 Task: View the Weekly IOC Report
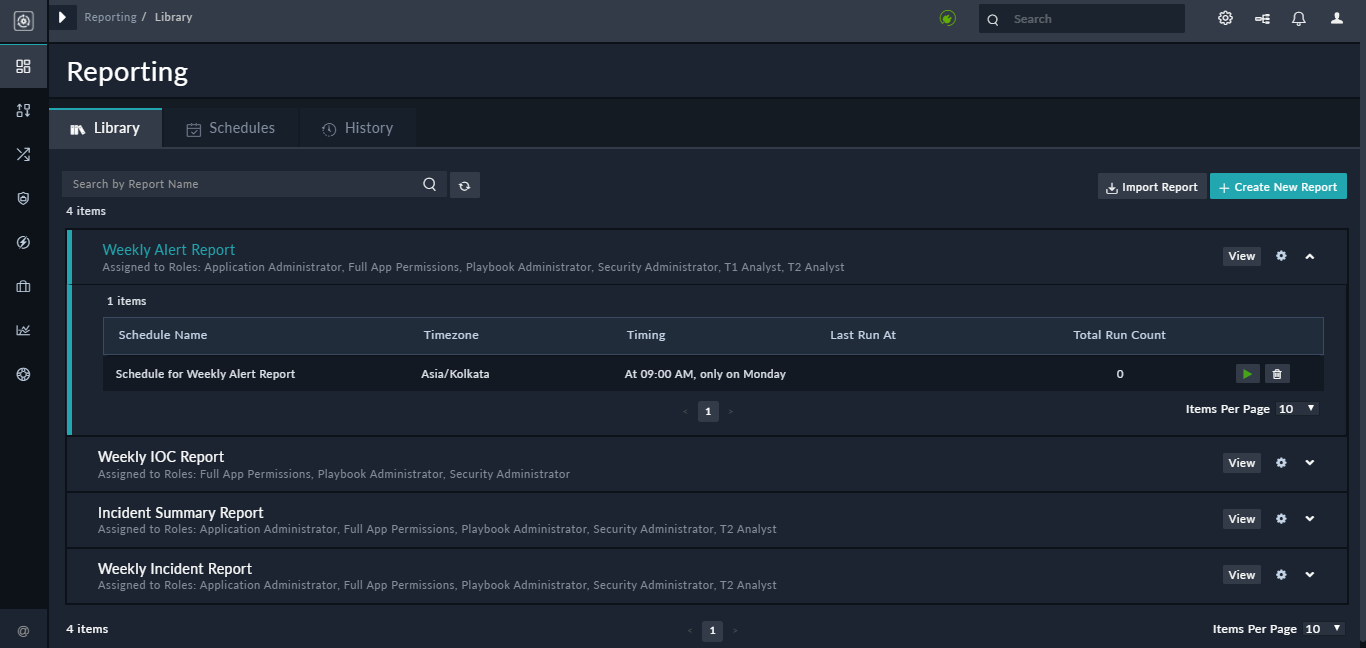(x=1242, y=463)
